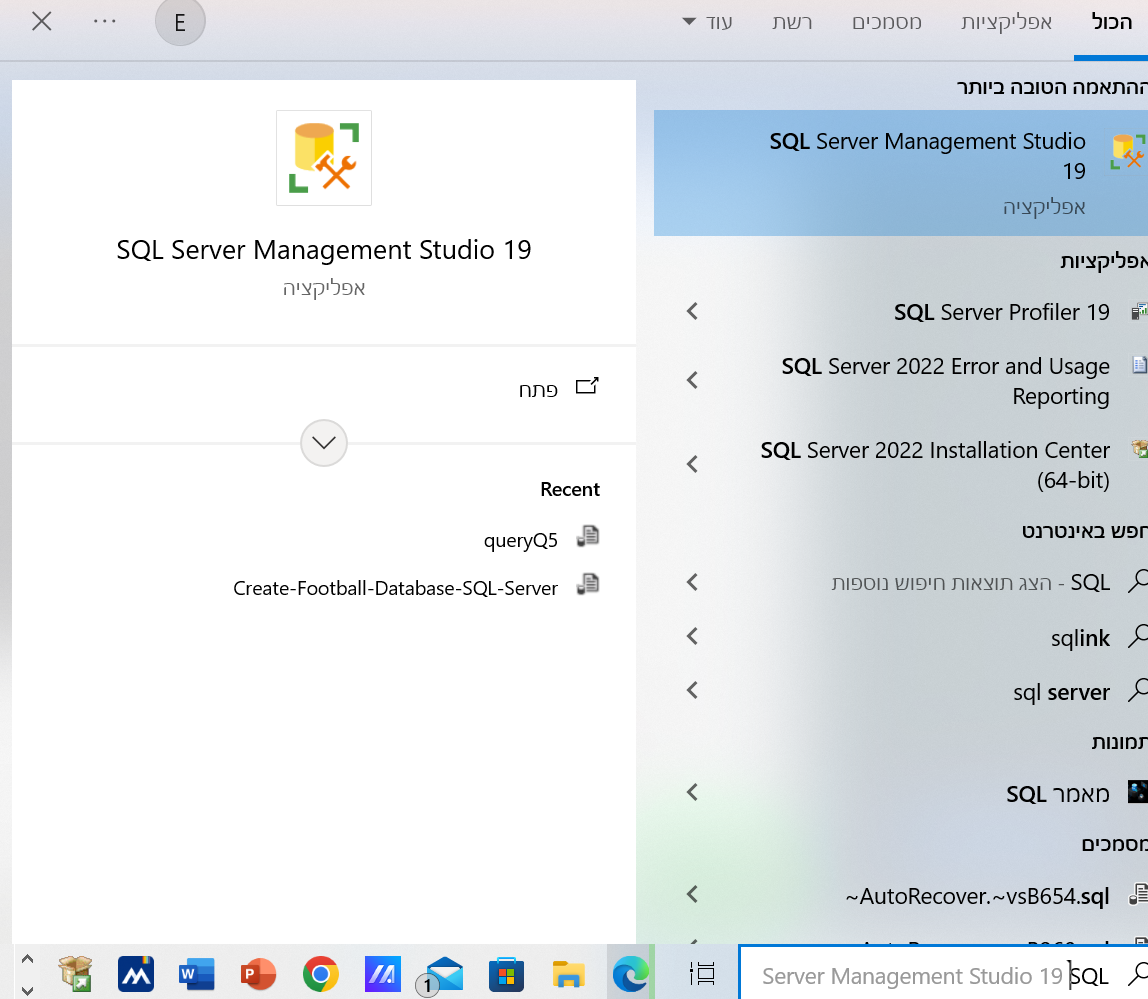Open recent file queryQ5
The height and width of the screenshot is (999, 1148).
(520, 540)
